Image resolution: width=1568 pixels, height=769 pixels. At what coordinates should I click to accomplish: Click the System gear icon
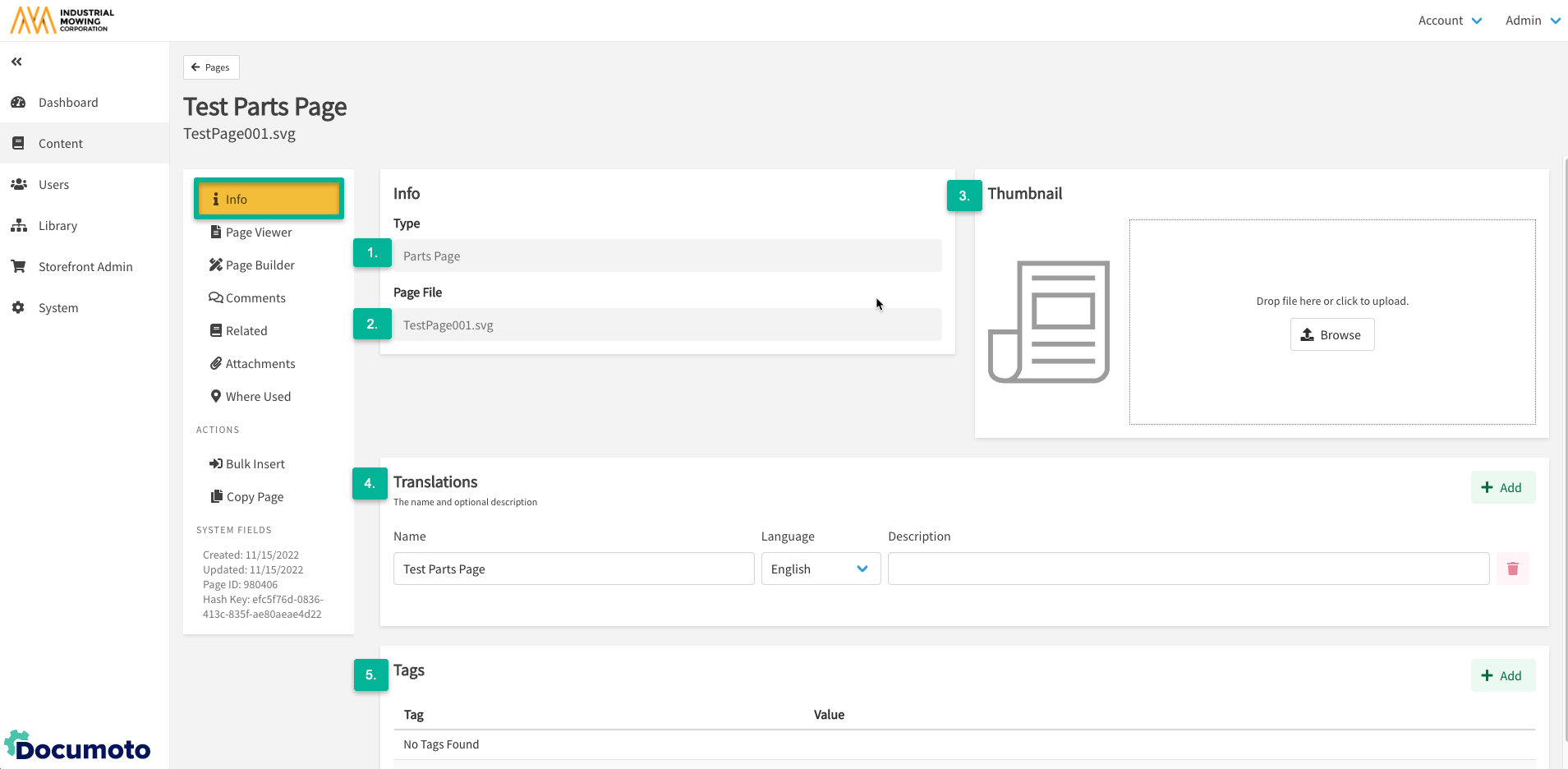(18, 308)
